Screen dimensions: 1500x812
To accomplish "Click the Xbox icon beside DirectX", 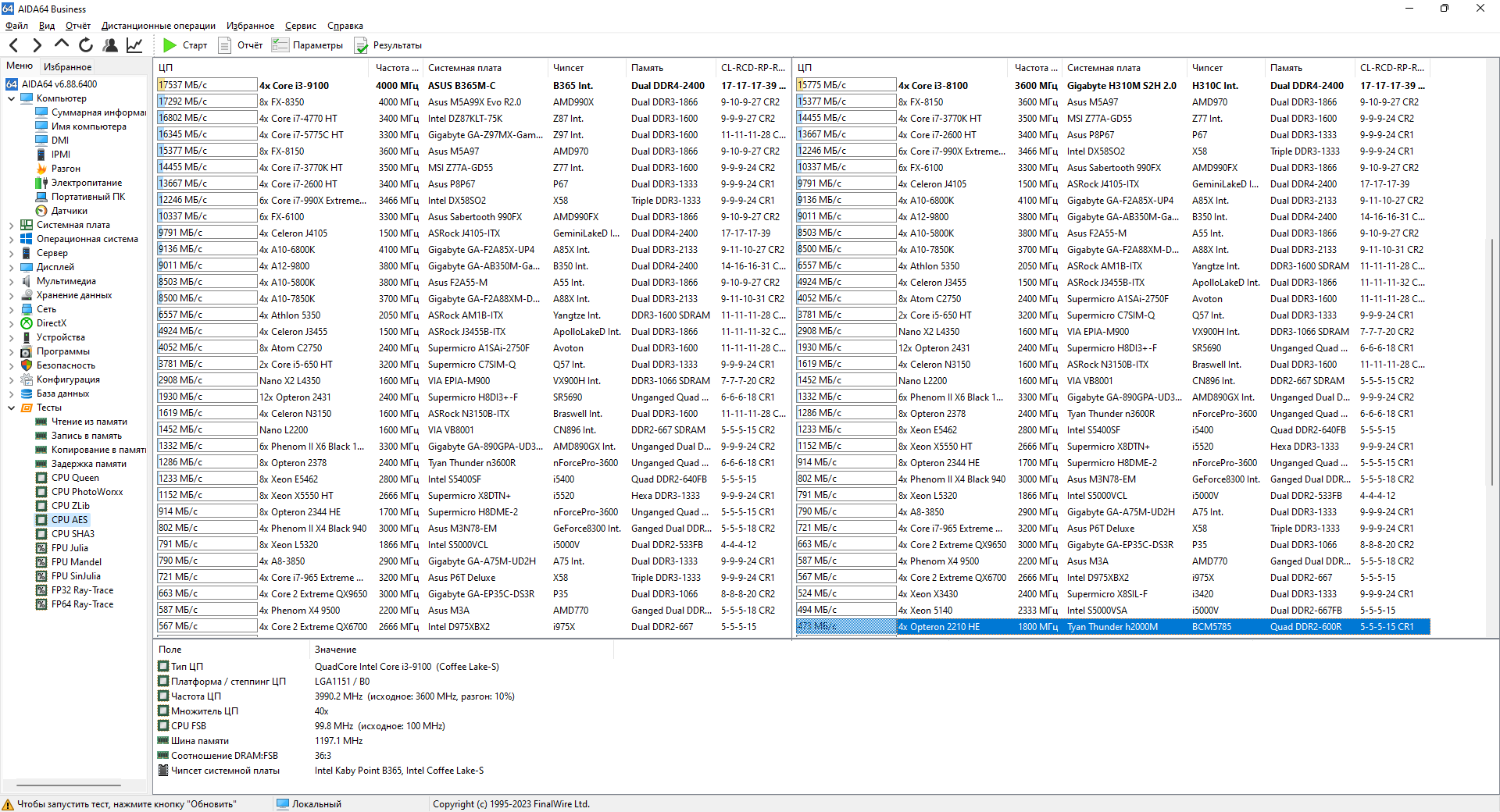I will pos(27,323).
